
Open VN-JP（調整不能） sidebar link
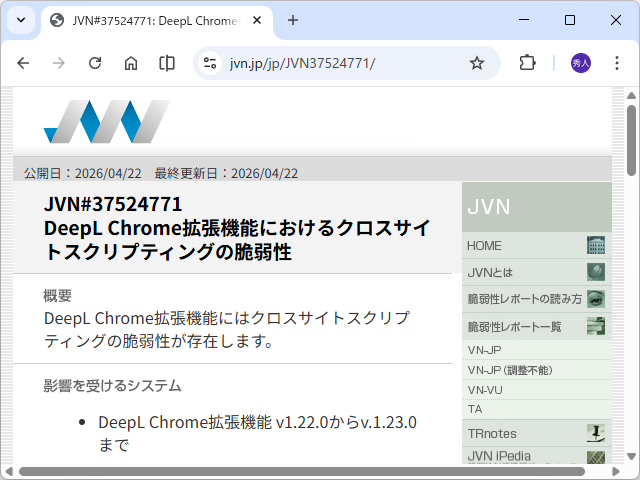pos(537,370)
